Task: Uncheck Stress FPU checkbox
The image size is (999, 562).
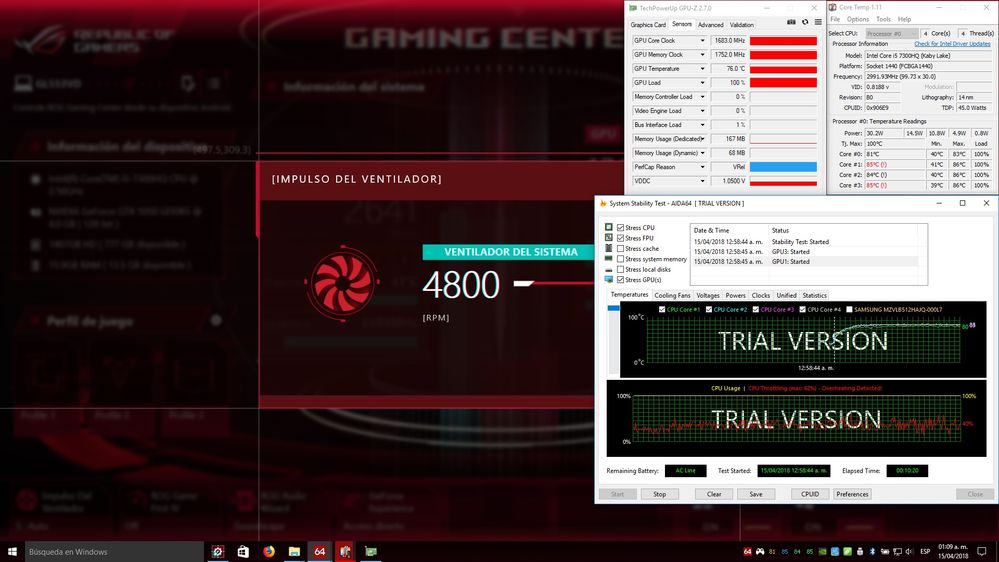Action: [621, 238]
